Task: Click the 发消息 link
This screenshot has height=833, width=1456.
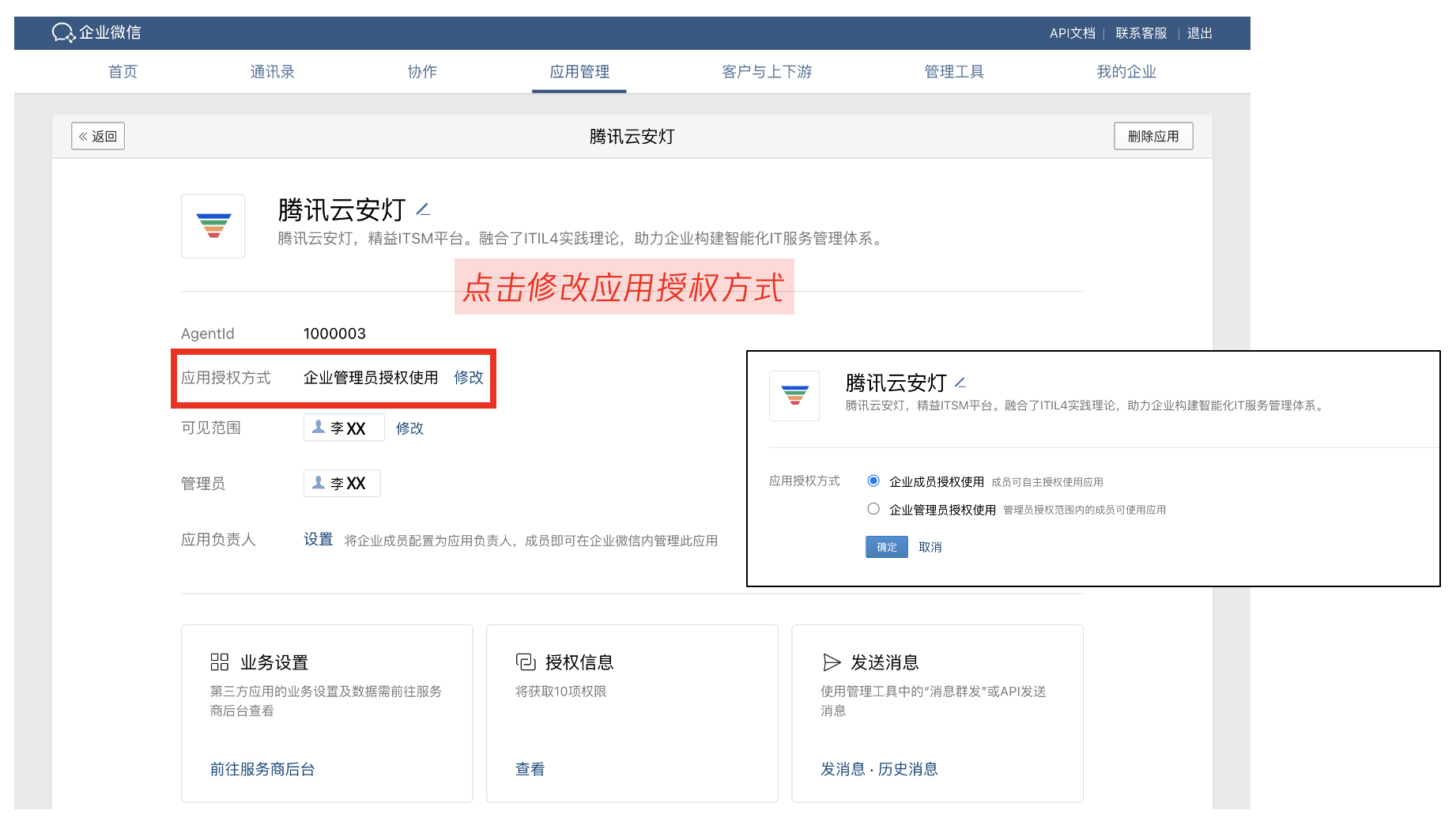Action: [x=843, y=769]
